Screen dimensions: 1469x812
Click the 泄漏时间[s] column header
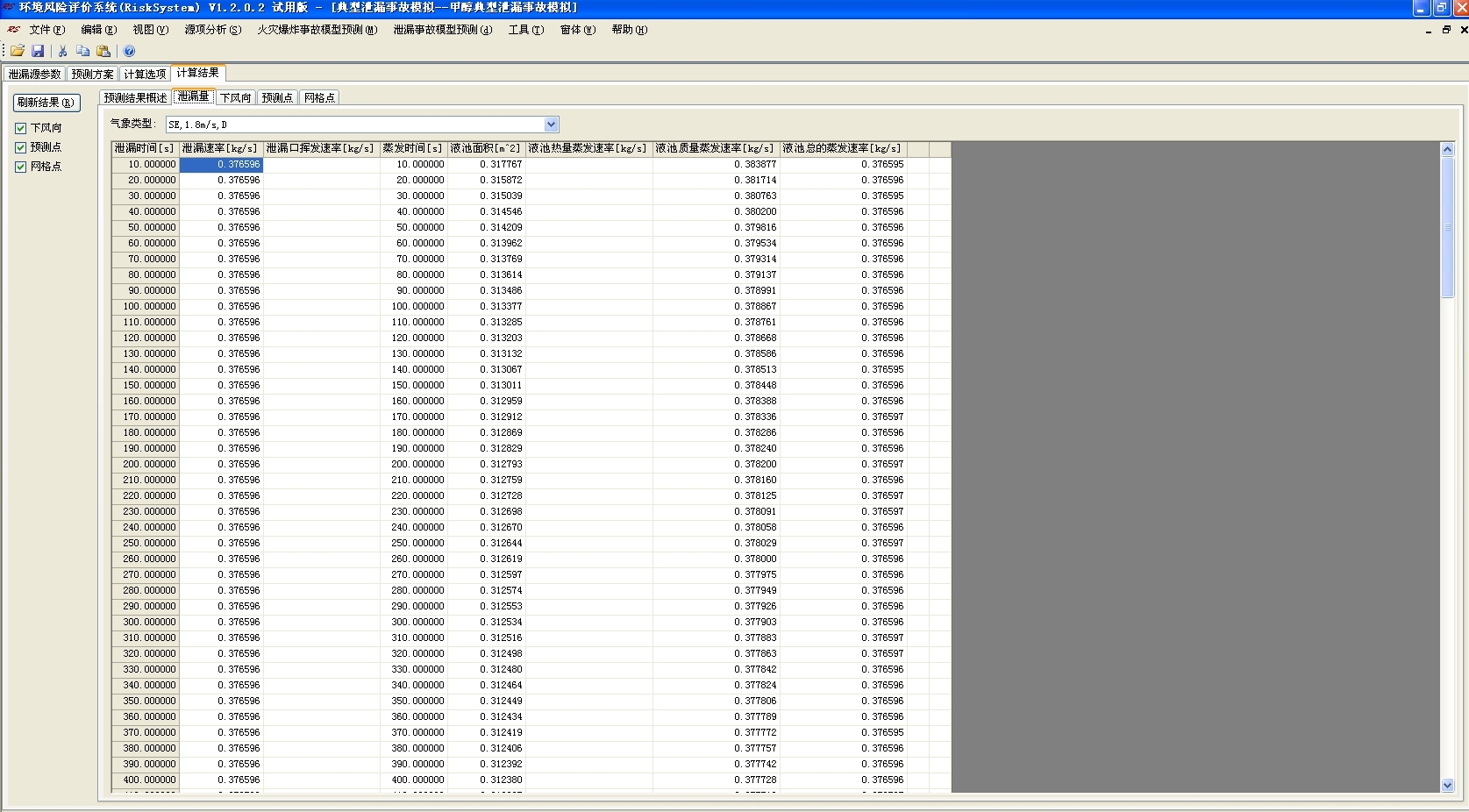pyautogui.click(x=146, y=149)
